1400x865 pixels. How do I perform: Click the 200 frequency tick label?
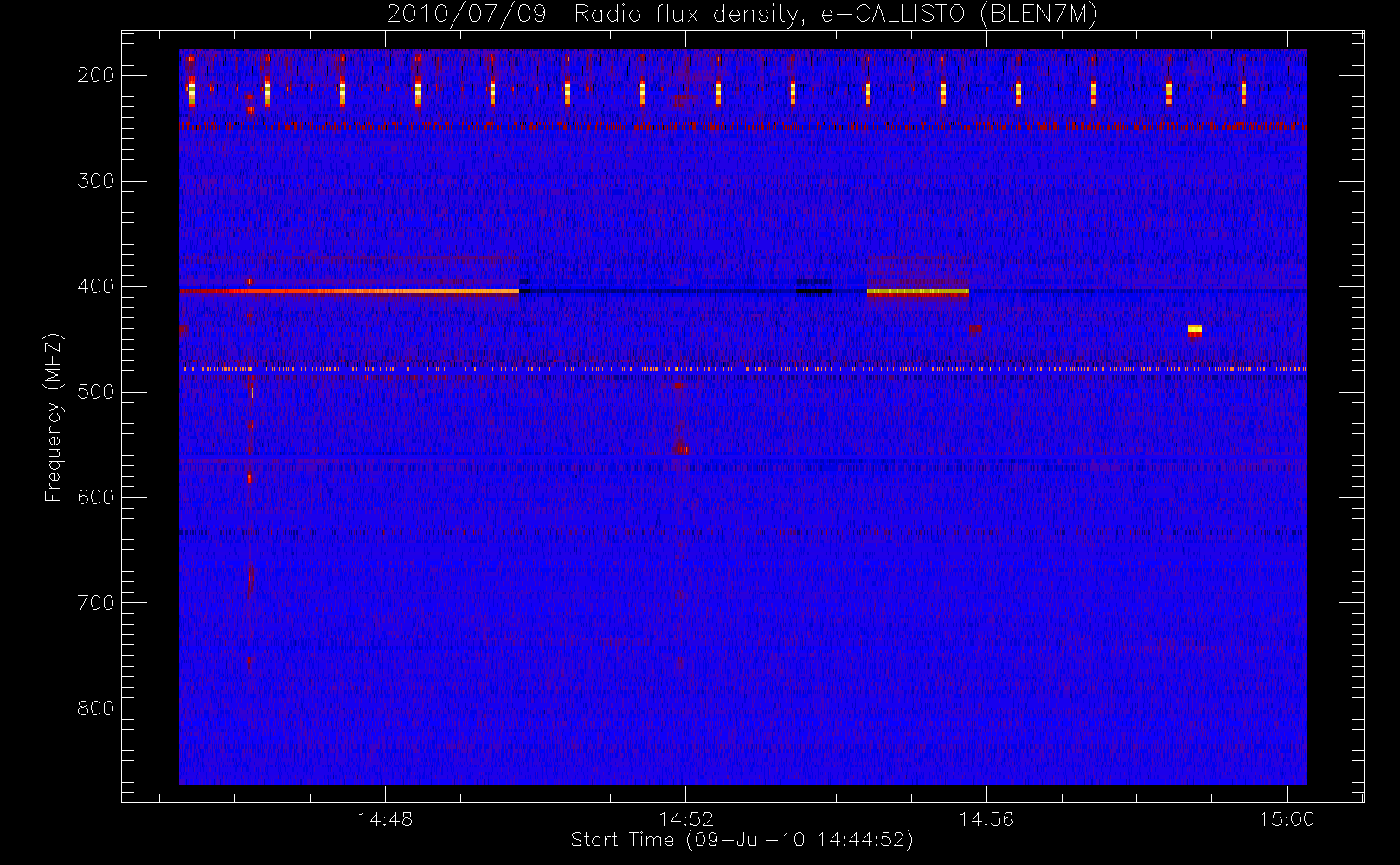pyautogui.click(x=96, y=75)
